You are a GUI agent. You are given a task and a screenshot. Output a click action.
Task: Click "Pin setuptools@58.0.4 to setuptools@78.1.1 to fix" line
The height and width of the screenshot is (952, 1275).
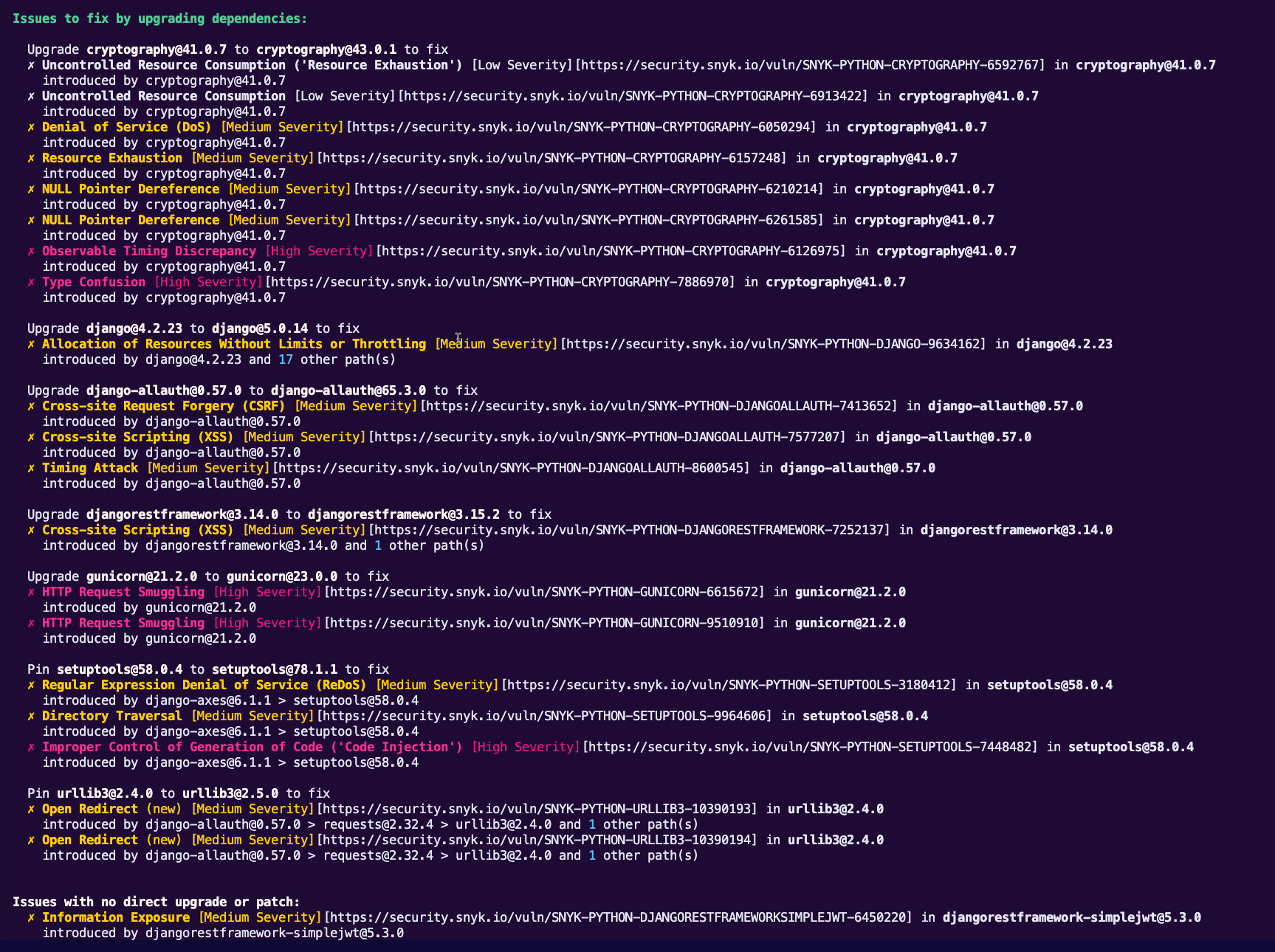point(208,669)
